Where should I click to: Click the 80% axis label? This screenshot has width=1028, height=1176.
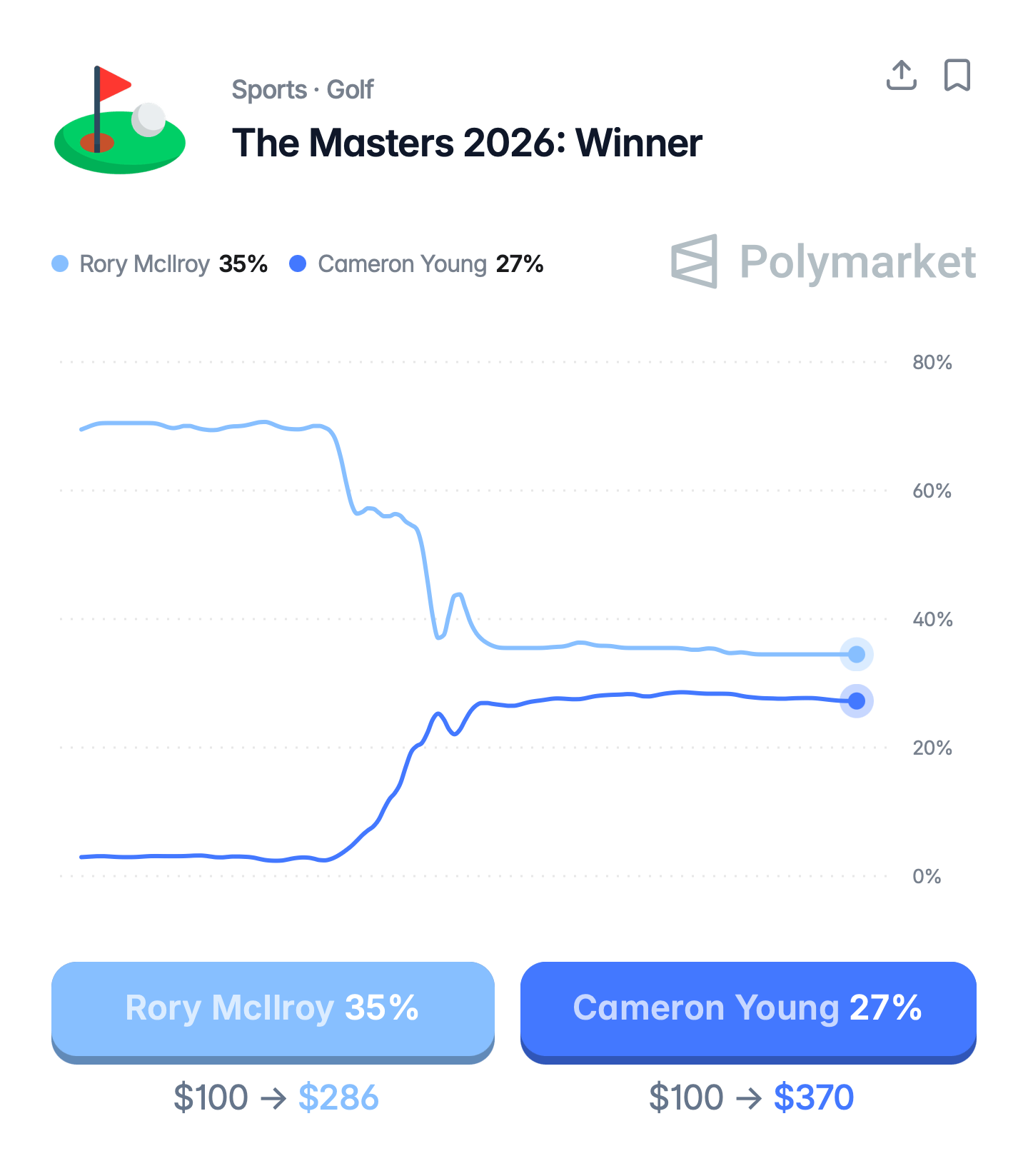click(x=932, y=363)
